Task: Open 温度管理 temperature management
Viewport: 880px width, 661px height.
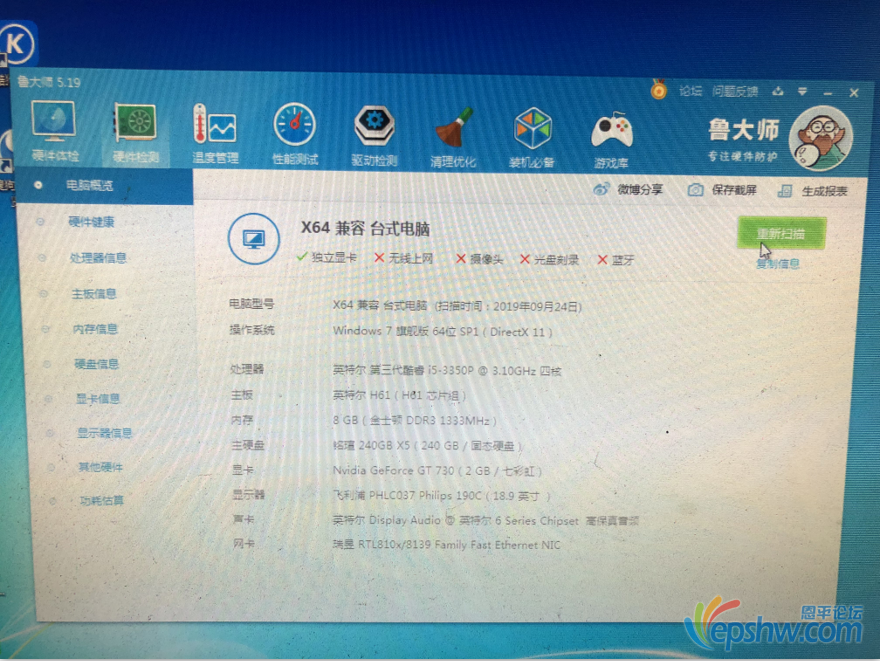Action: click(216, 134)
